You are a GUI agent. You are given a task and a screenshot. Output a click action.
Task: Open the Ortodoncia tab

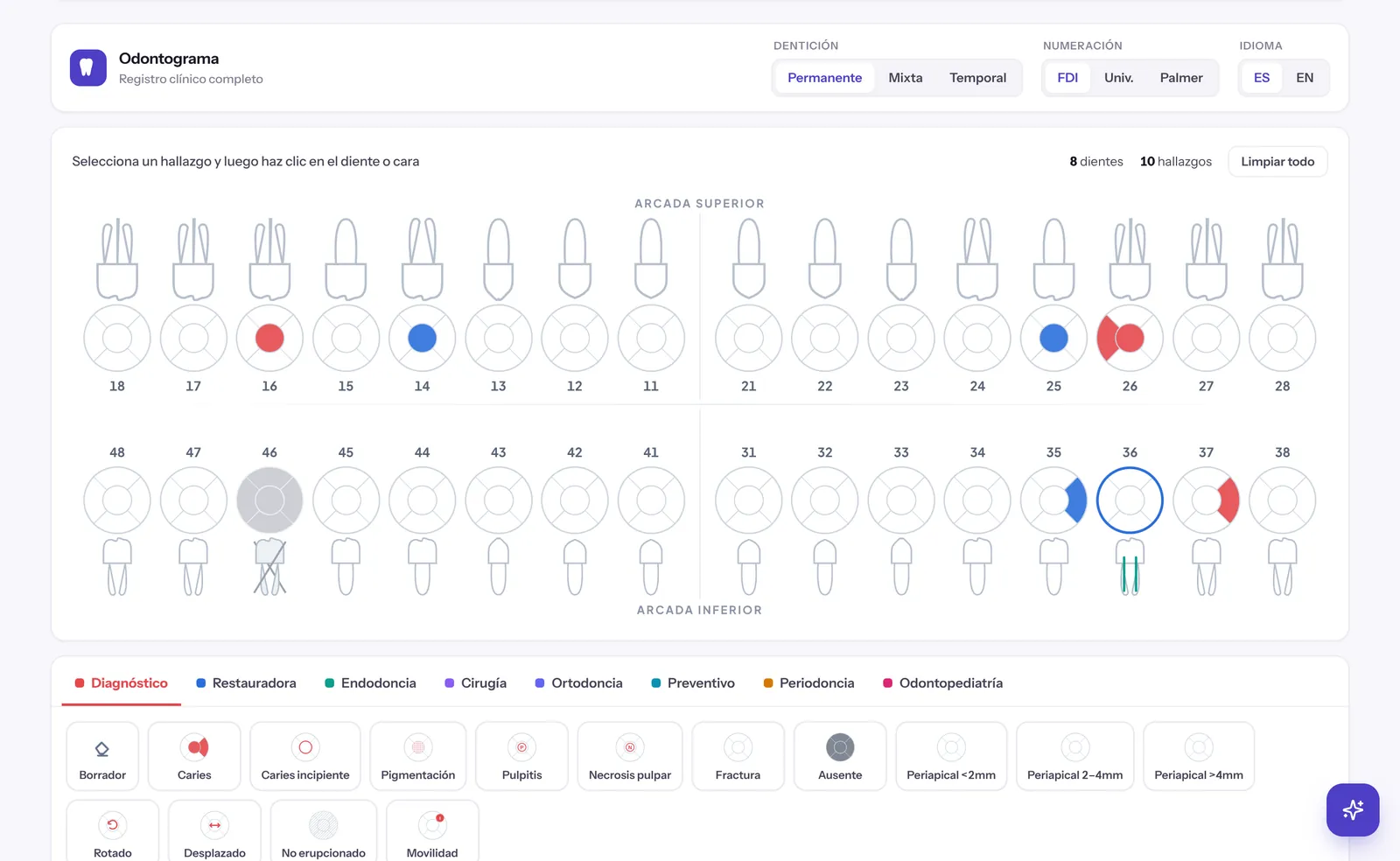click(579, 683)
